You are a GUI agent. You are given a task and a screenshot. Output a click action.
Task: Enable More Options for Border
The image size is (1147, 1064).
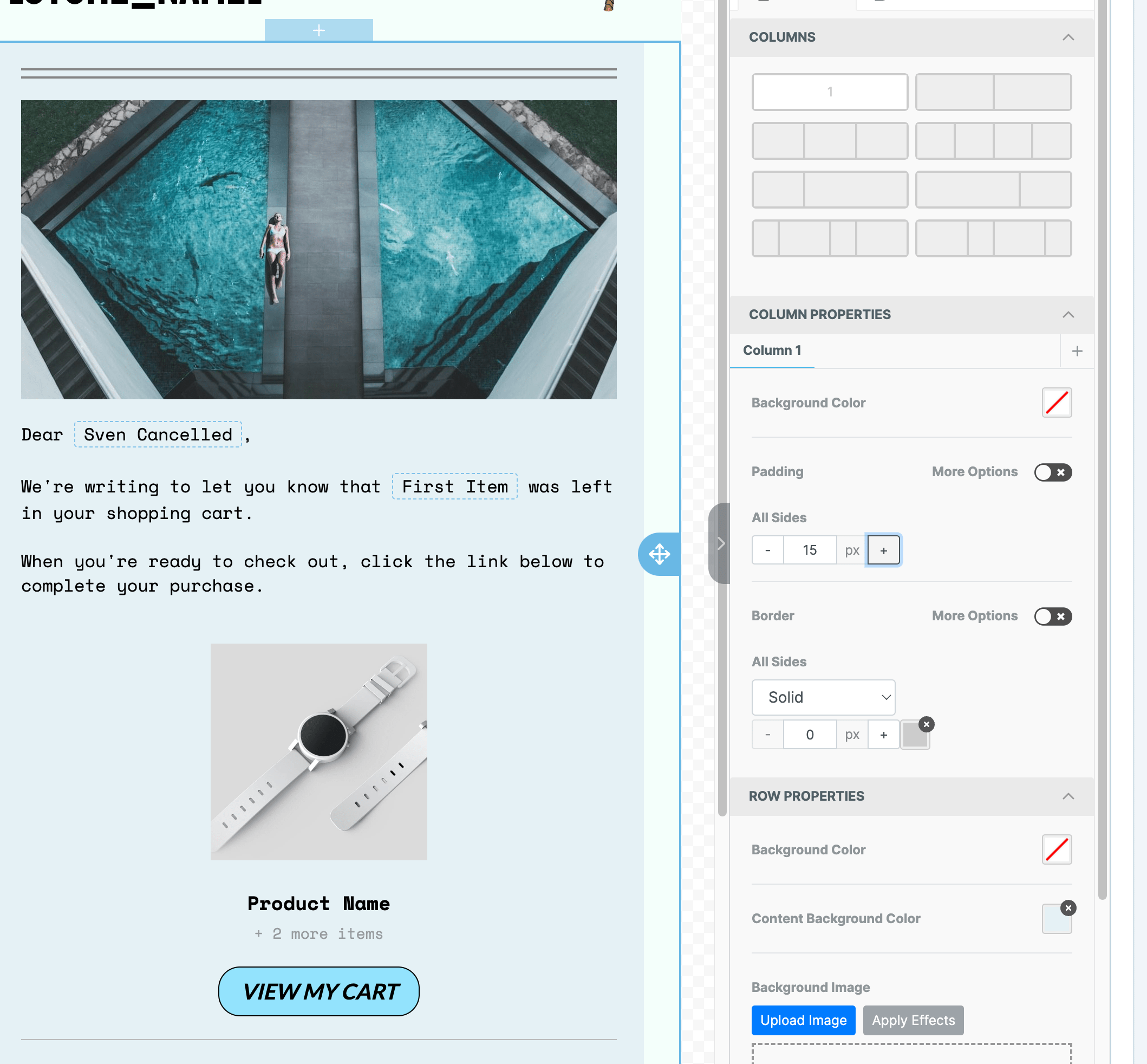[1052, 616]
